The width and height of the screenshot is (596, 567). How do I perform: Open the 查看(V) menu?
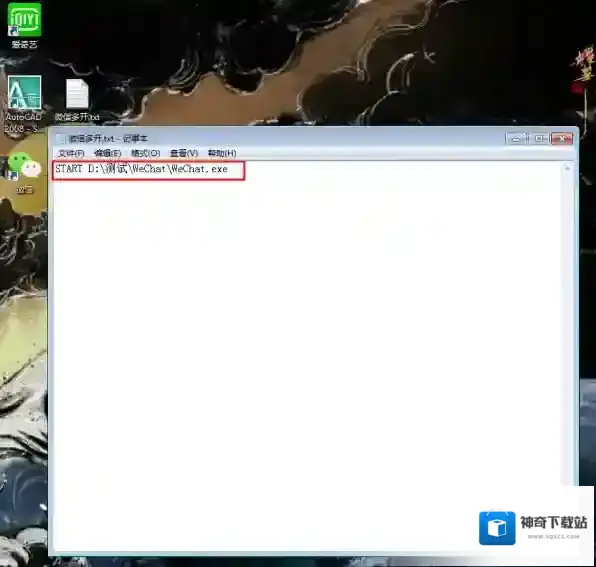(x=184, y=153)
